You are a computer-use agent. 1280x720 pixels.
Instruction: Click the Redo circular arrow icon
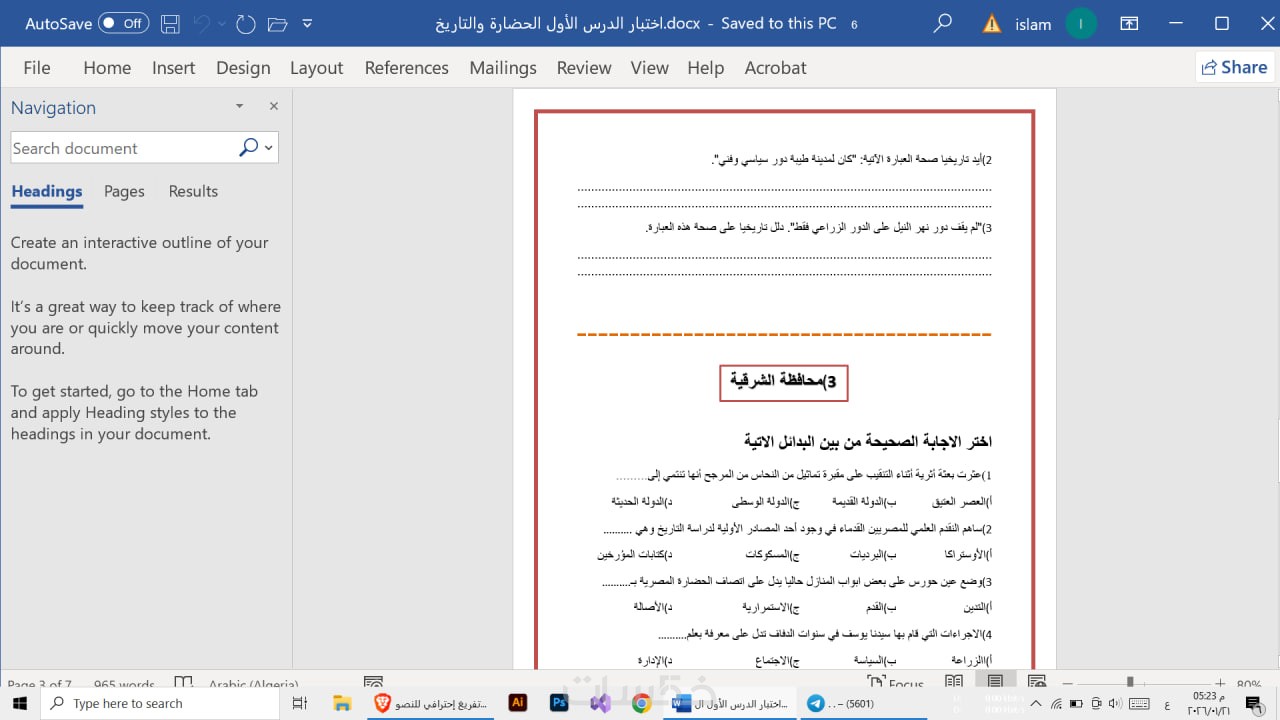click(x=245, y=23)
